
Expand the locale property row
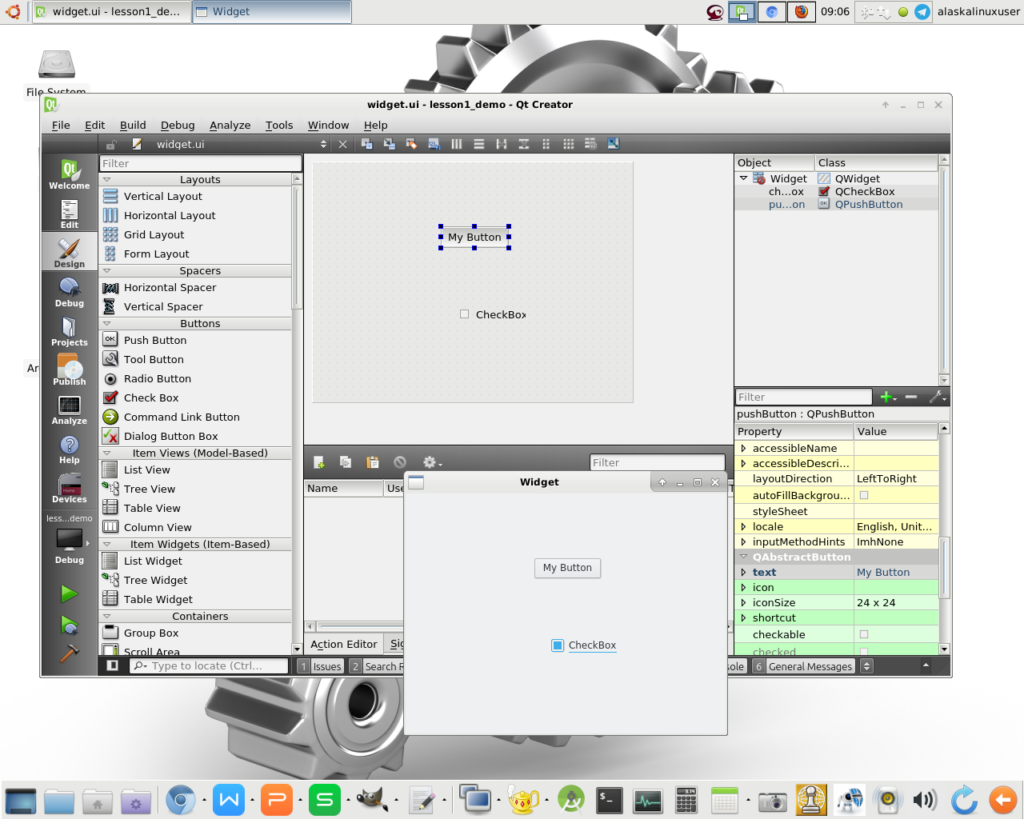click(x=743, y=527)
